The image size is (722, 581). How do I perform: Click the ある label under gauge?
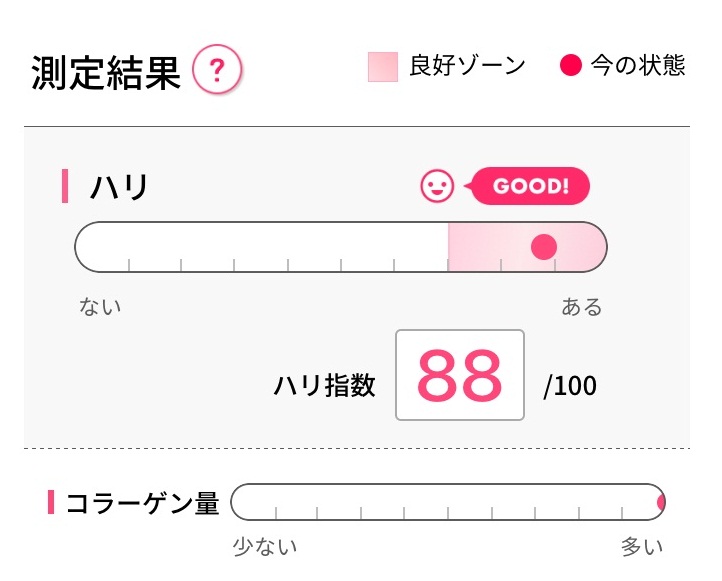pyautogui.click(x=582, y=306)
